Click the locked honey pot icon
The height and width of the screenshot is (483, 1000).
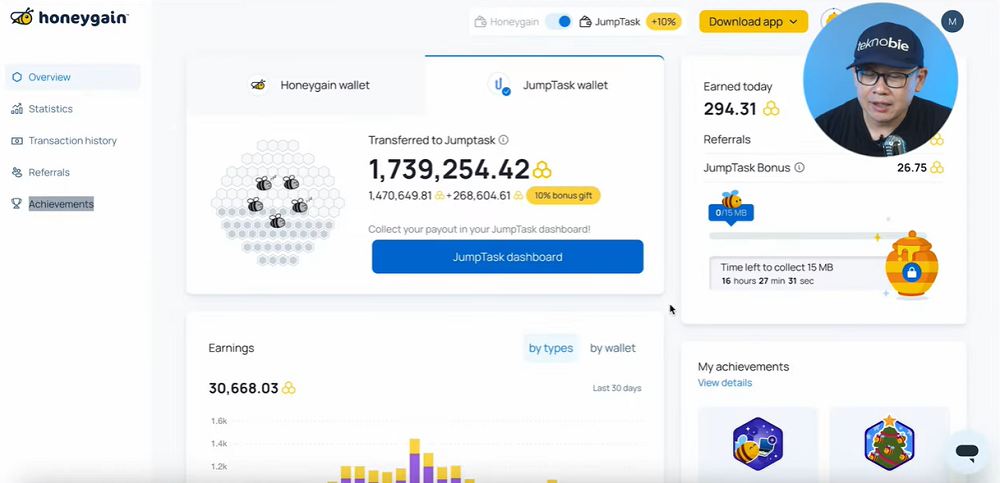[911, 264]
